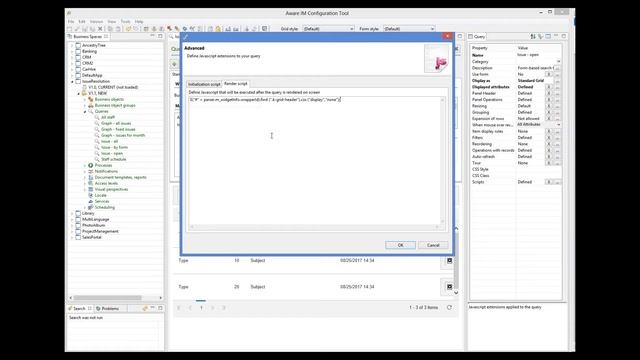
Task: Open the 'Graph - issues for month' query
Action: pyautogui.click(x=123, y=135)
